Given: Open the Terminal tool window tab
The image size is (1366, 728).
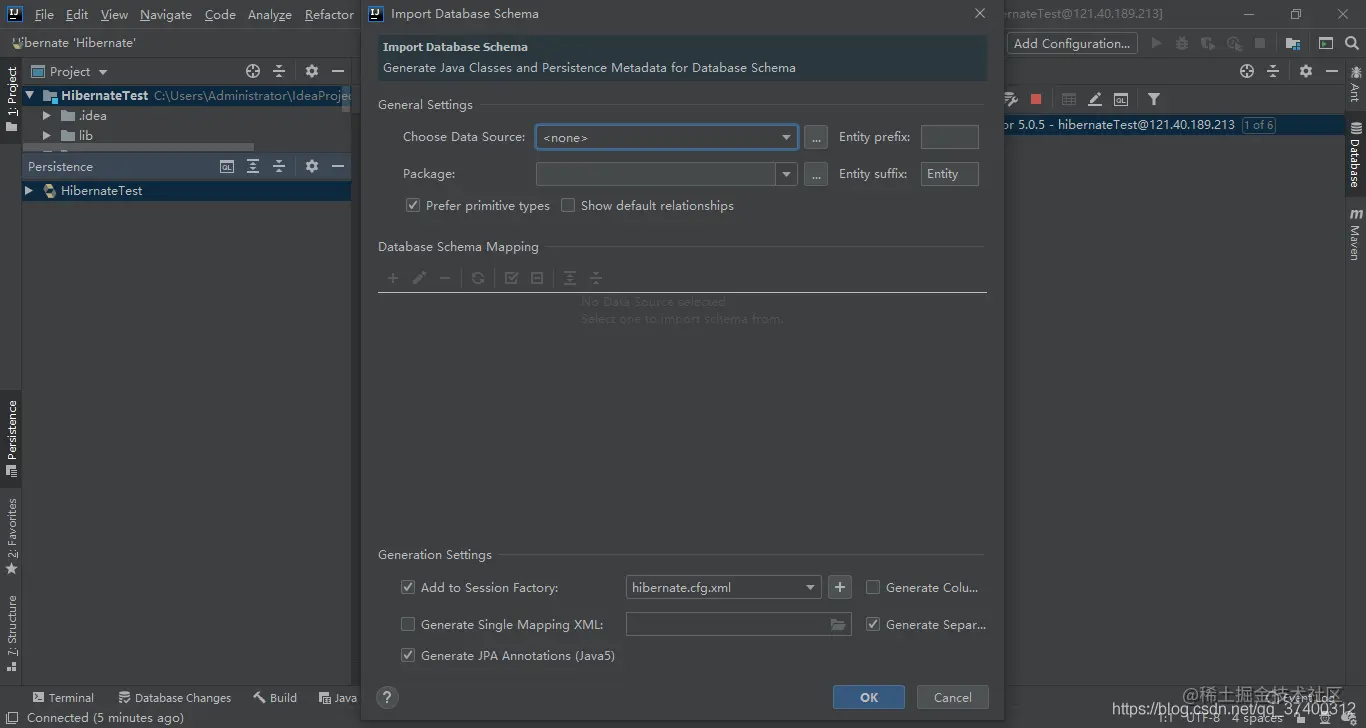Looking at the screenshot, I should [x=63, y=698].
